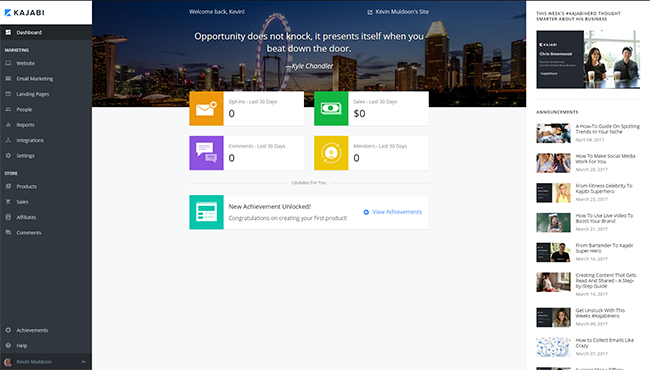Click thumbnail for Bartender article

[x=553, y=252]
